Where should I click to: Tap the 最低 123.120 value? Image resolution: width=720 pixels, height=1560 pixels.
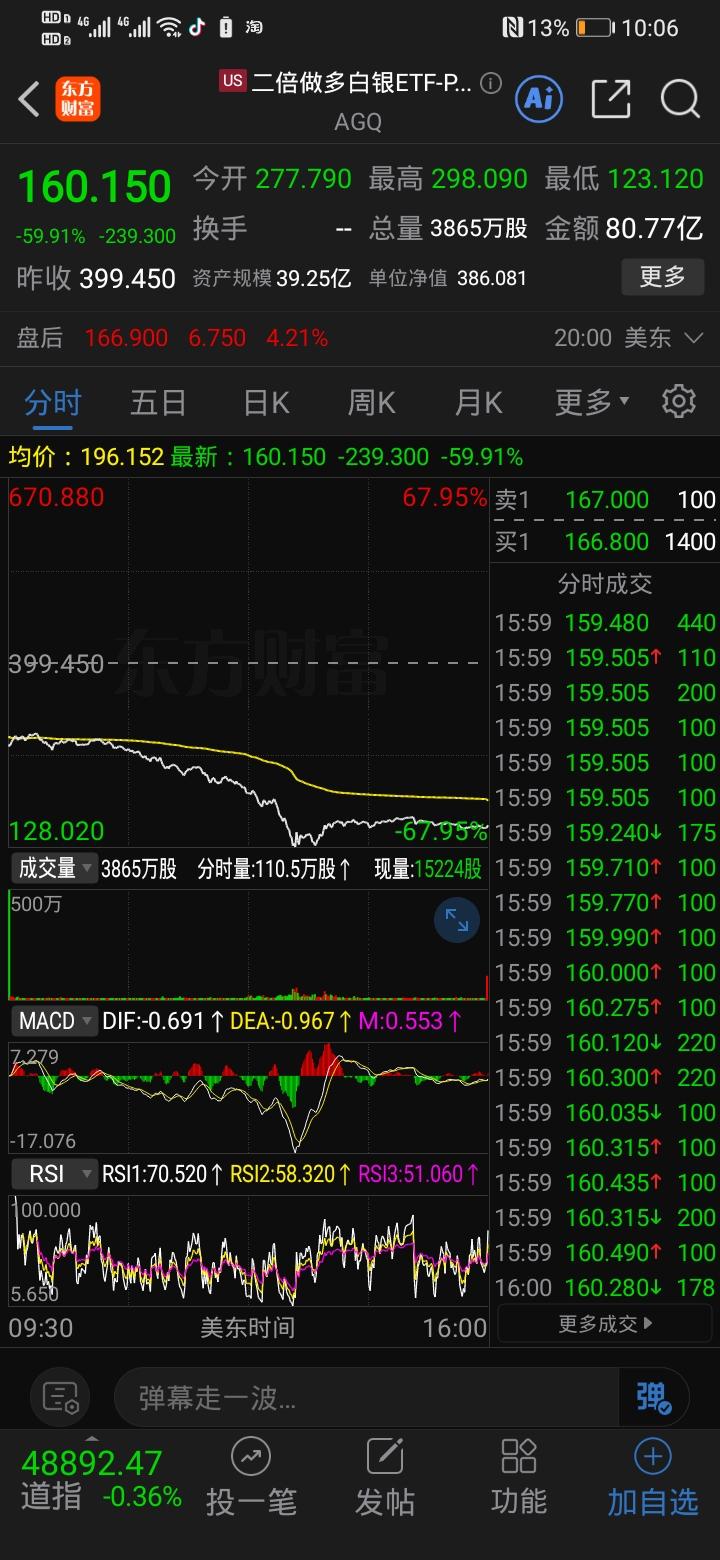click(655, 179)
